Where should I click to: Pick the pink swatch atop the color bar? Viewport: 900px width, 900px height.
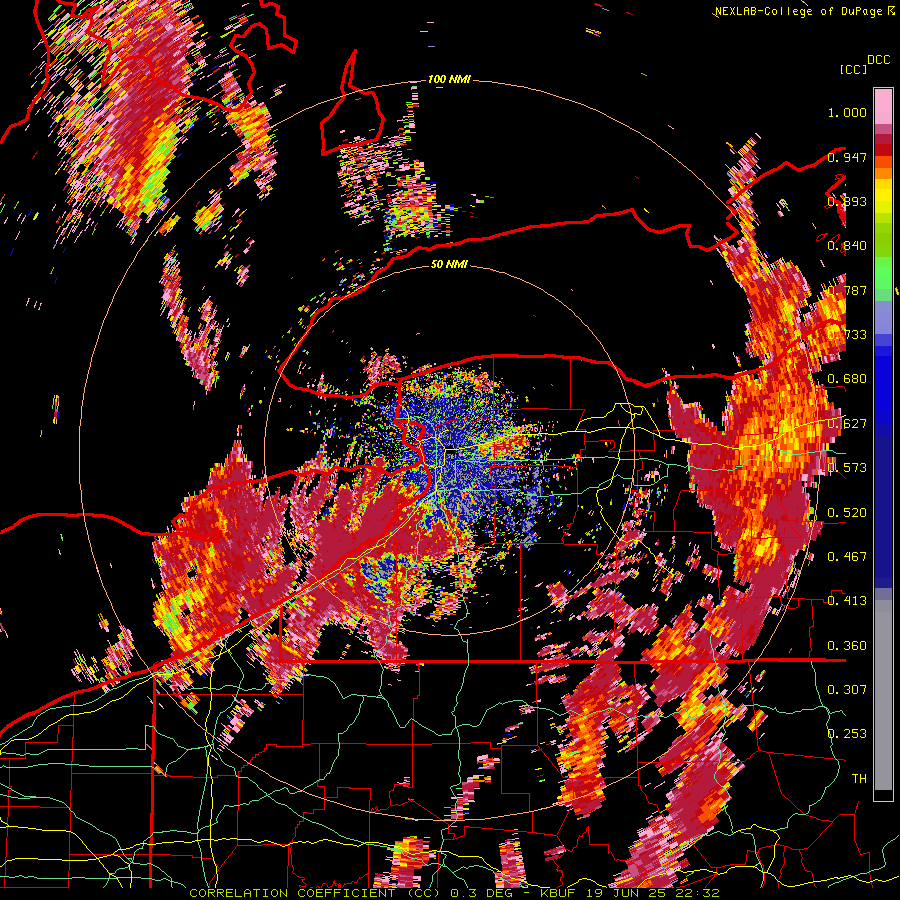click(883, 107)
